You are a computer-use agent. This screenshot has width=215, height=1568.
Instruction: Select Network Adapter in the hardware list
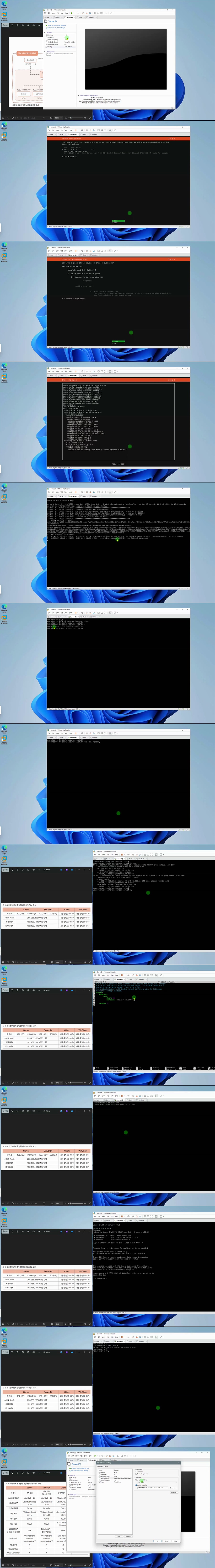tap(103, 1480)
